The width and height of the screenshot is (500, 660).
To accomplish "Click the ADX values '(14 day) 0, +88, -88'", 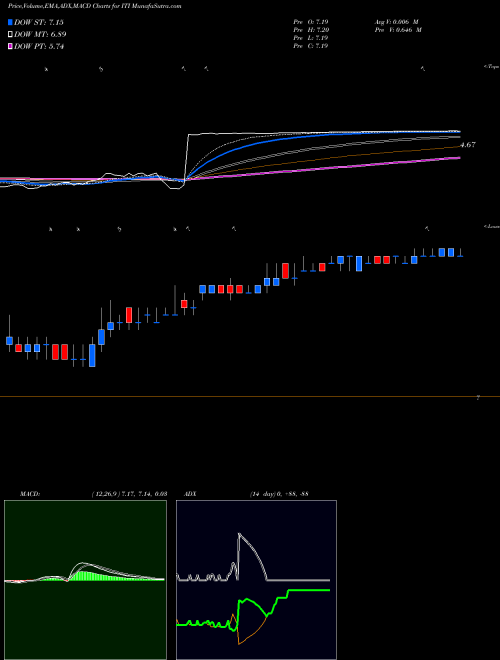I will [279, 494].
